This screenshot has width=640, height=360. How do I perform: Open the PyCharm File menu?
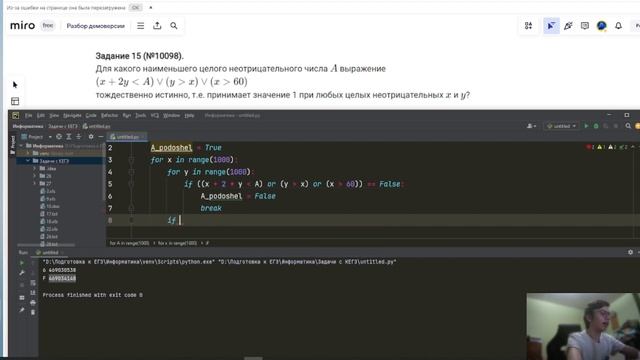click(x=28, y=116)
